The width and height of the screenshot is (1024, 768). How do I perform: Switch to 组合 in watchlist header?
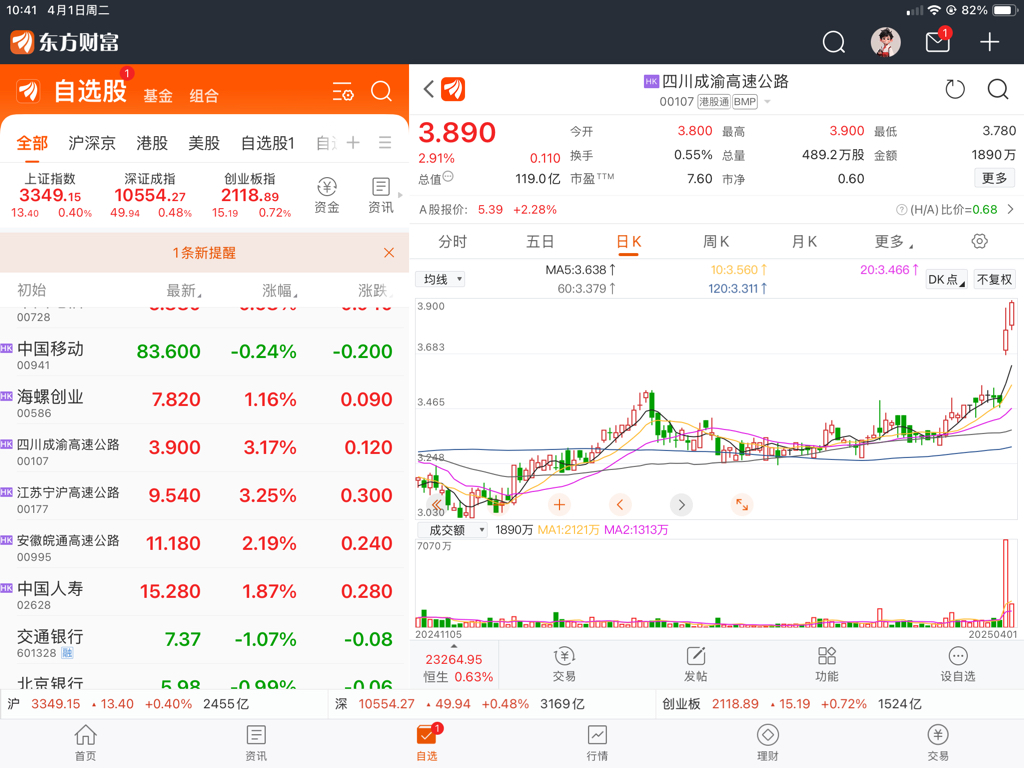point(204,96)
